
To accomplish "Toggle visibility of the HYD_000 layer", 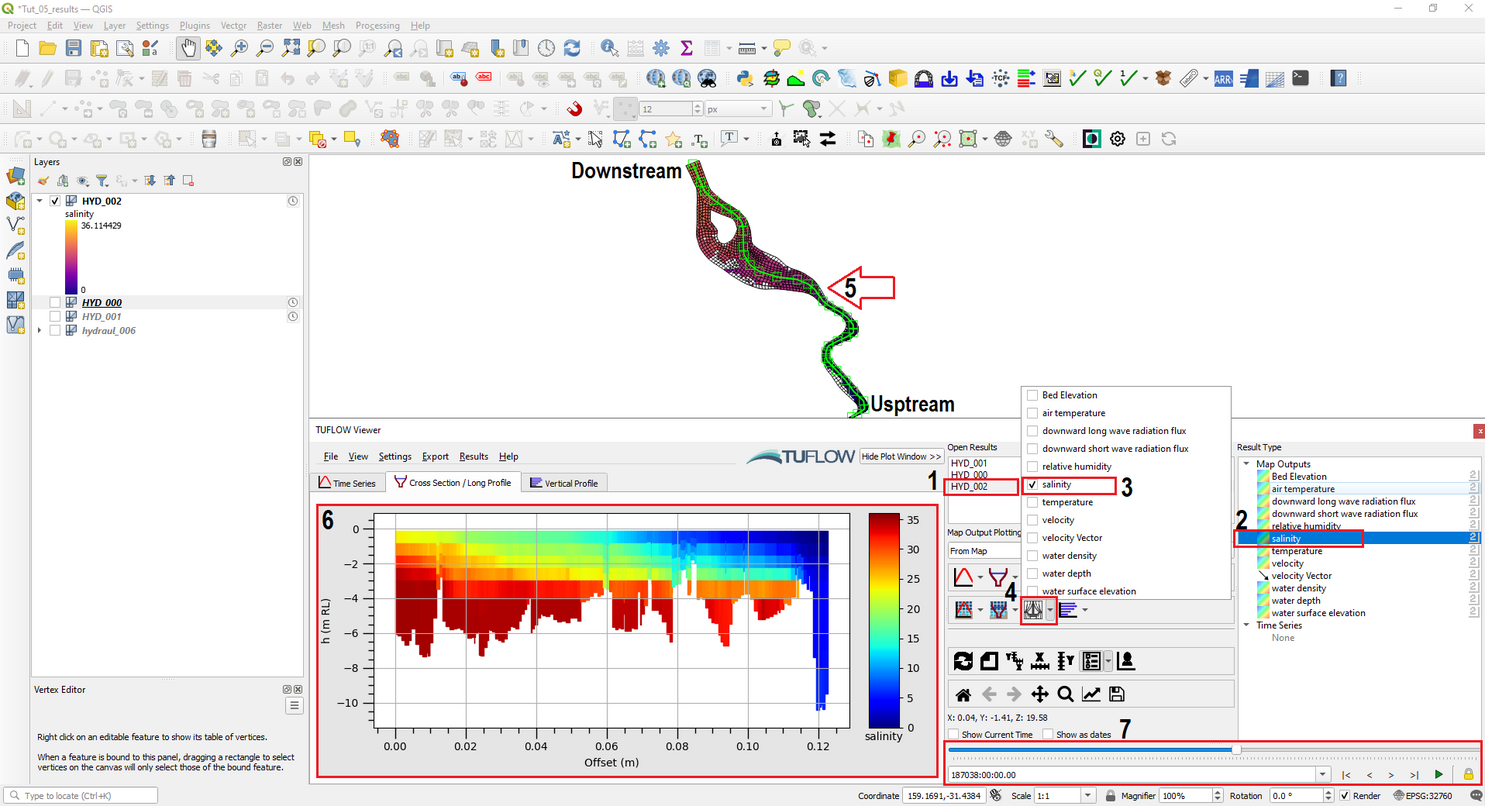I will tap(55, 302).
